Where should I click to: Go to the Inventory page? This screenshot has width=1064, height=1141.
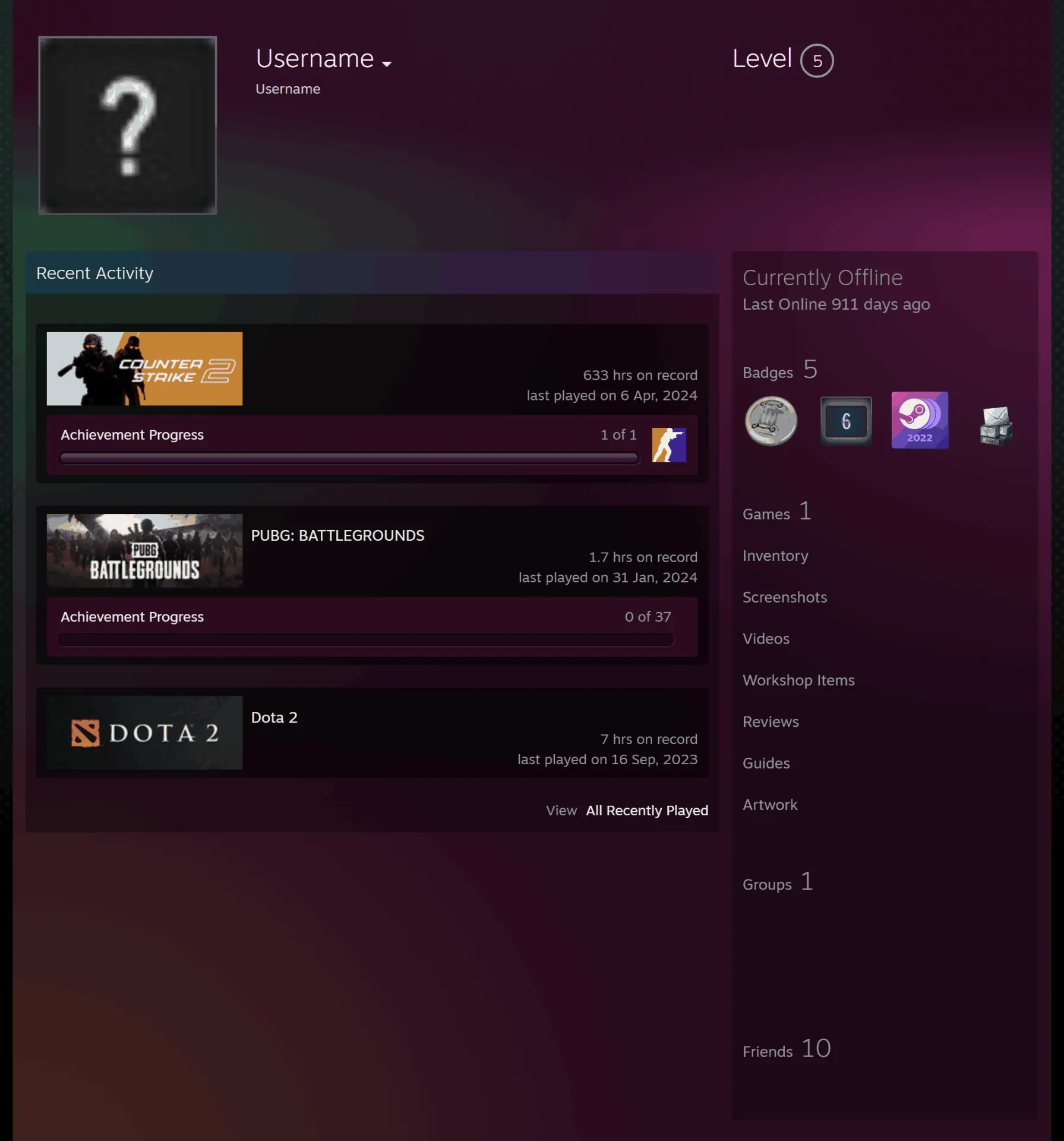click(x=775, y=556)
